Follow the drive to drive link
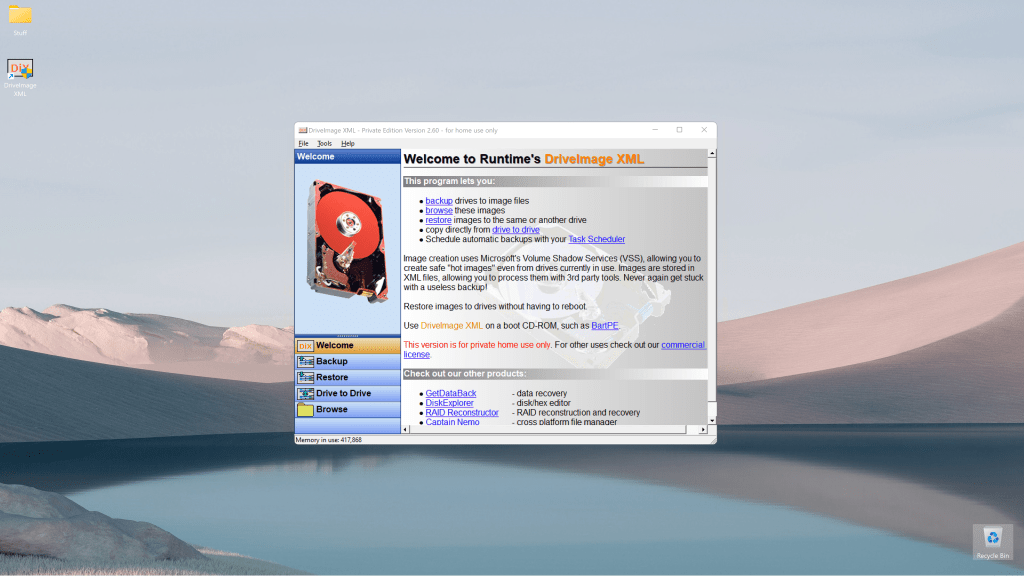Image resolution: width=1024 pixels, height=576 pixels. tap(516, 230)
